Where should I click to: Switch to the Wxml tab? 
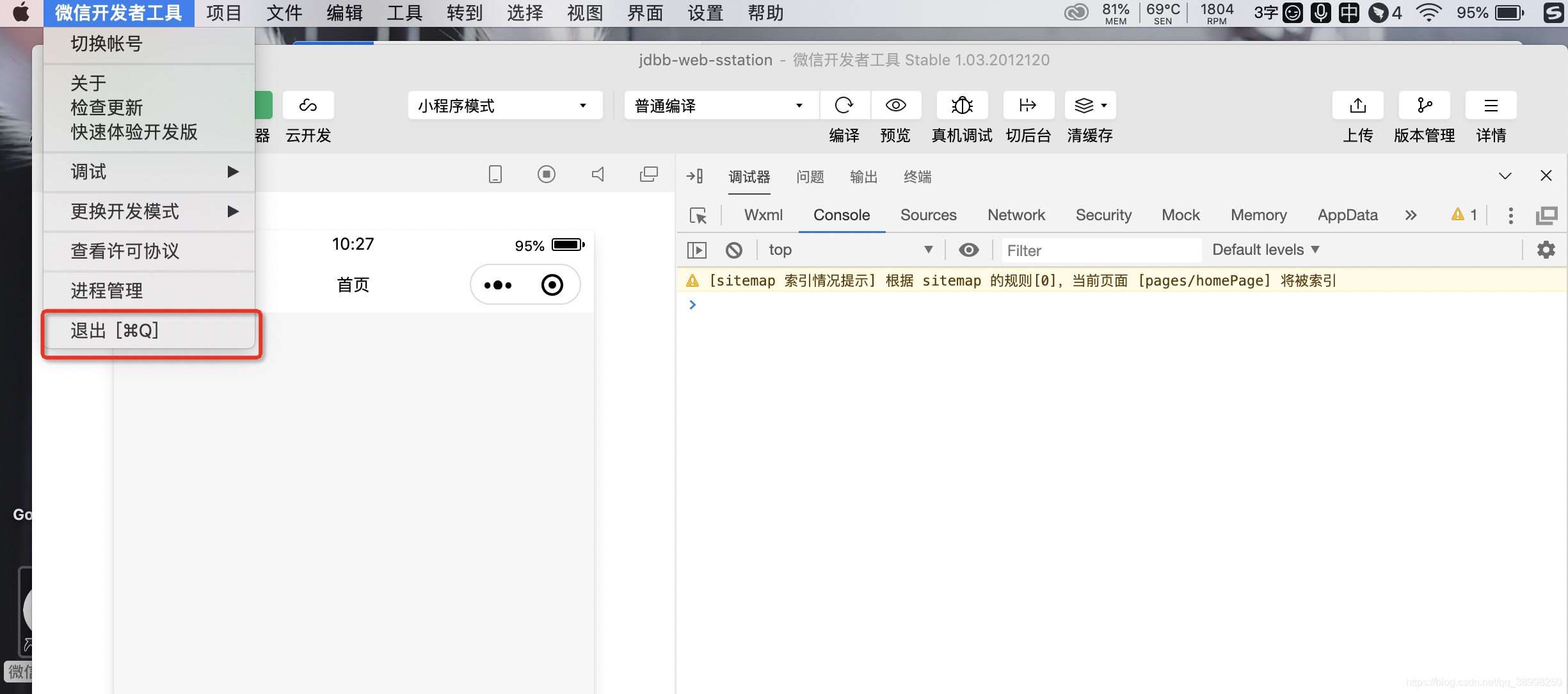(763, 215)
